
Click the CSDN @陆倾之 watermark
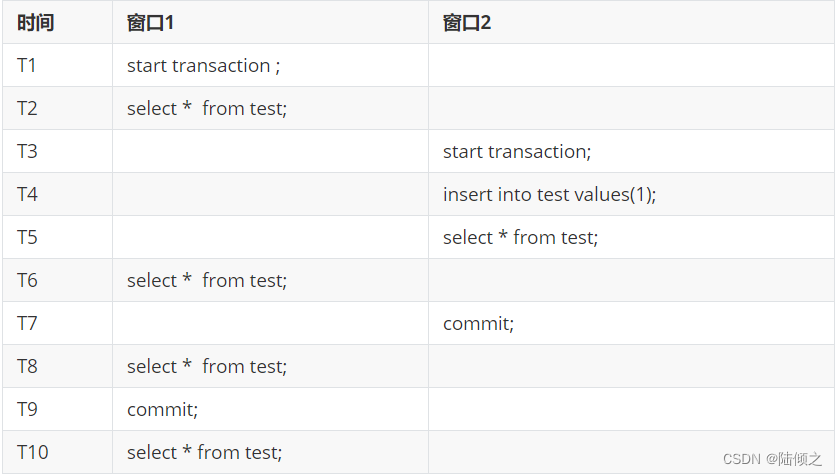pos(772,458)
